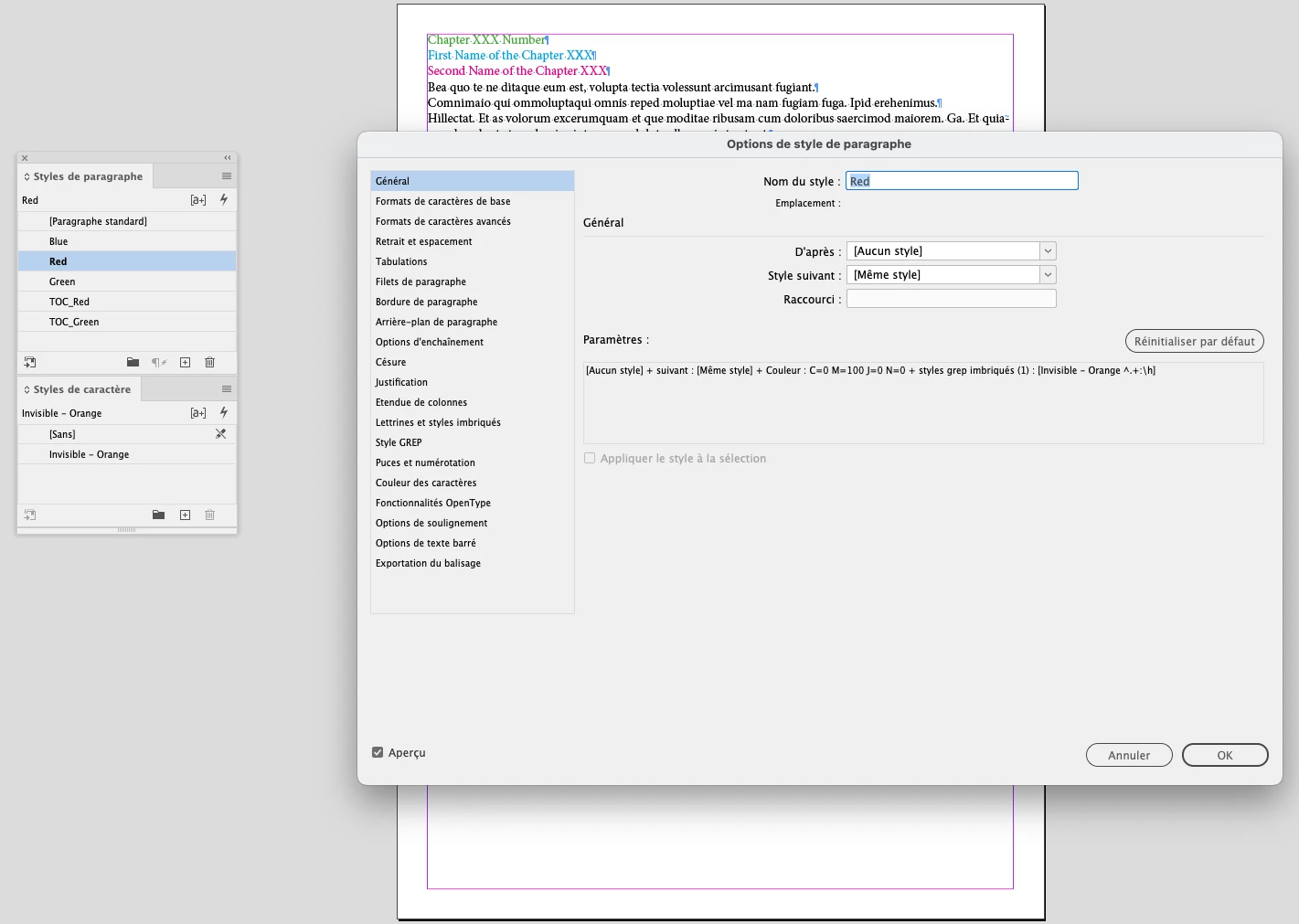
Task: Open Arrière-plan de paragraphe section
Action: point(473,322)
